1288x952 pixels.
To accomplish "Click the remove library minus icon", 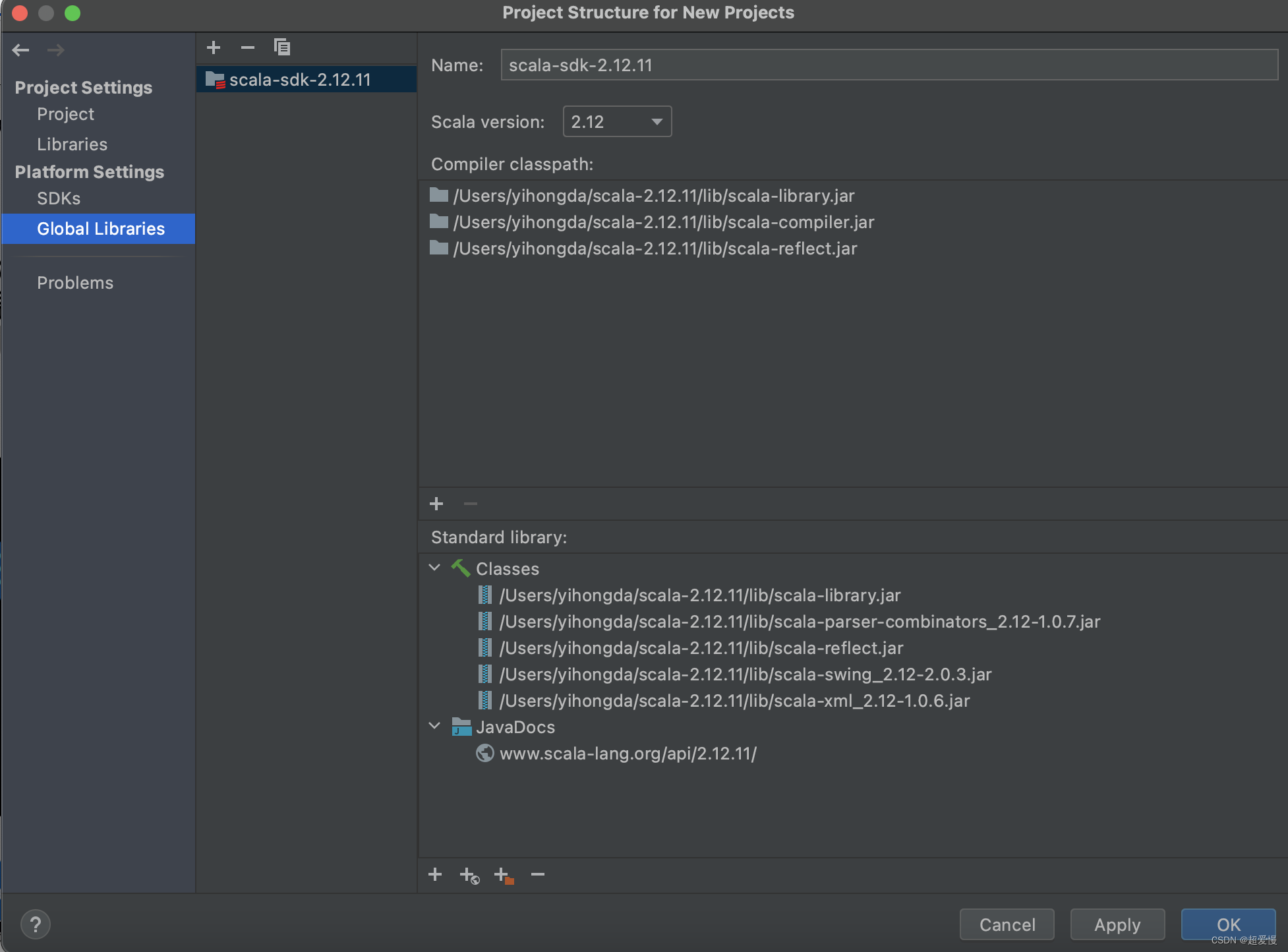I will pos(248,47).
